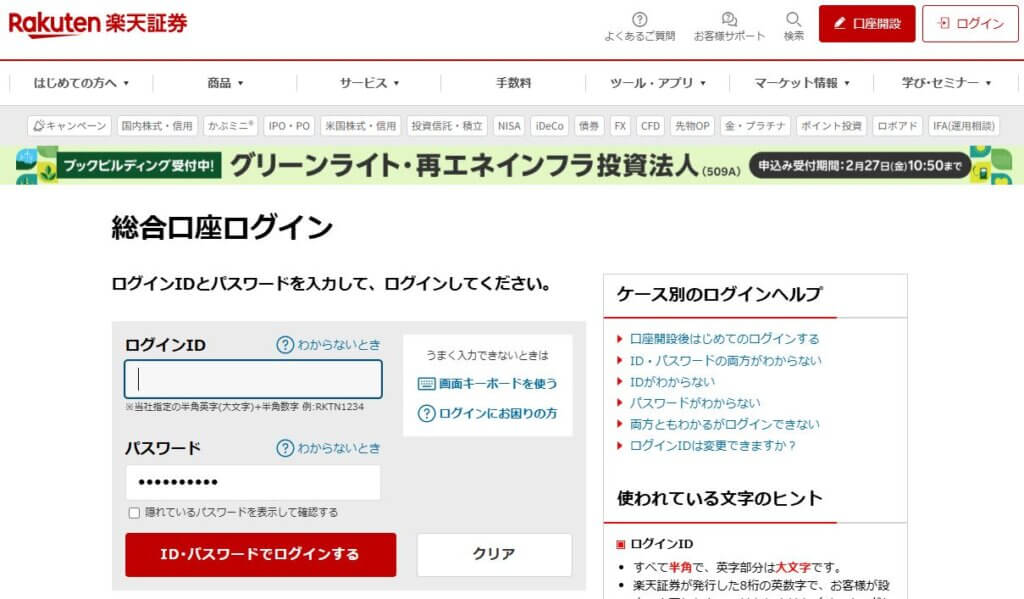Expand the はじめての方へ dropdown menu

coord(81,83)
